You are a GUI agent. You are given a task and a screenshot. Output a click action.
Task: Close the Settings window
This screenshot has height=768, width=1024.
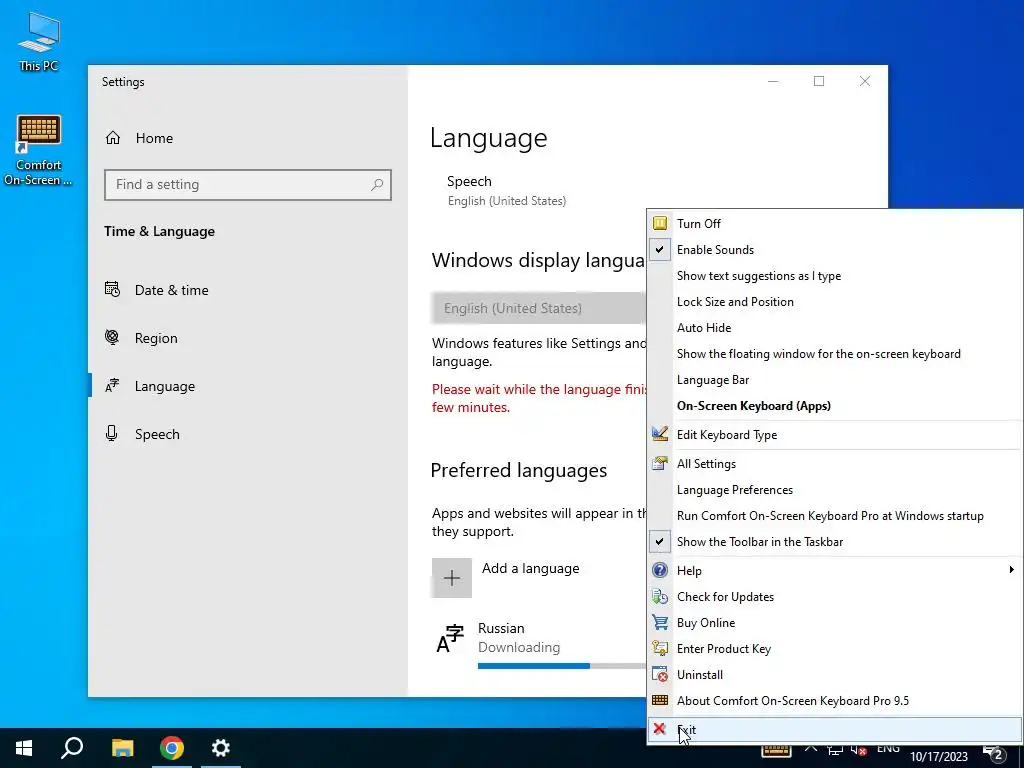pyautogui.click(x=865, y=81)
